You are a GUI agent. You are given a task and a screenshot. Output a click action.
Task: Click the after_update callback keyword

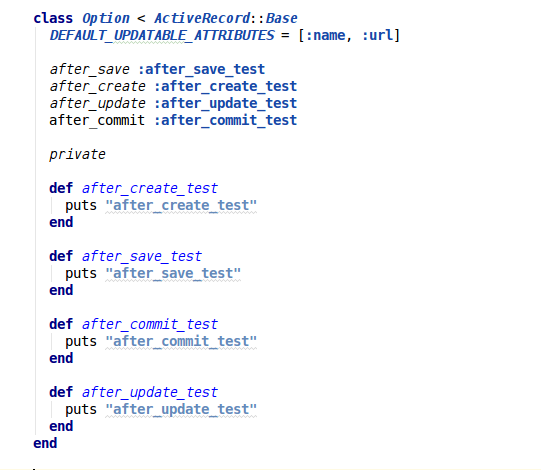pos(98,104)
